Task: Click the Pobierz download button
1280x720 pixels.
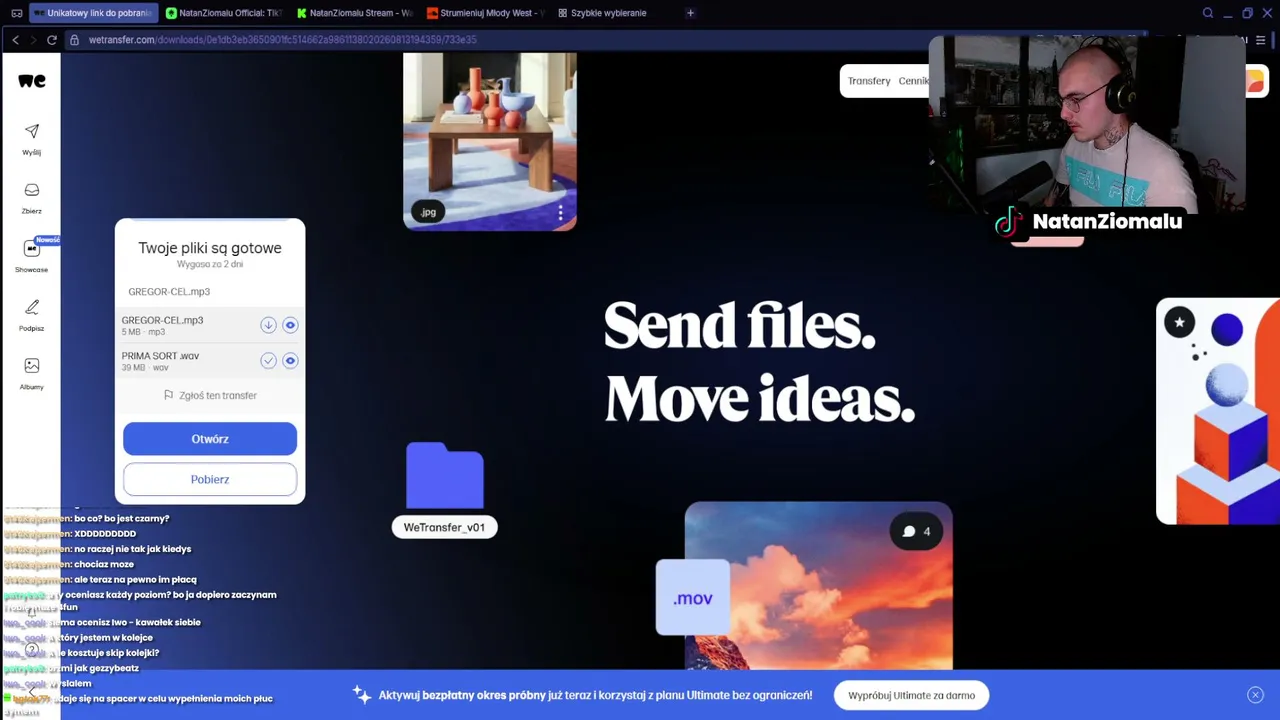Action: tap(210, 479)
